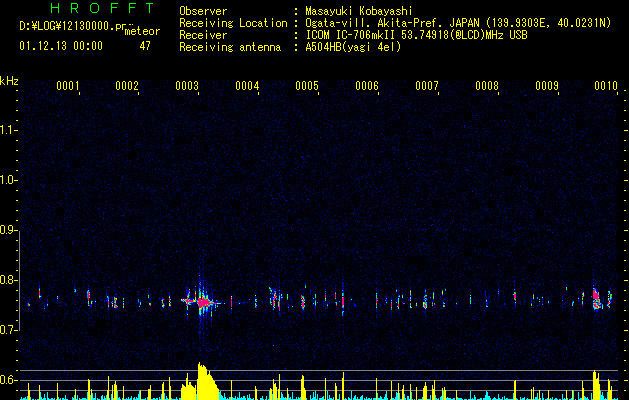Image resolution: width=629 pixels, height=400 pixels.
Task: Click the 'Receiving Location' label
Action: point(233,23)
